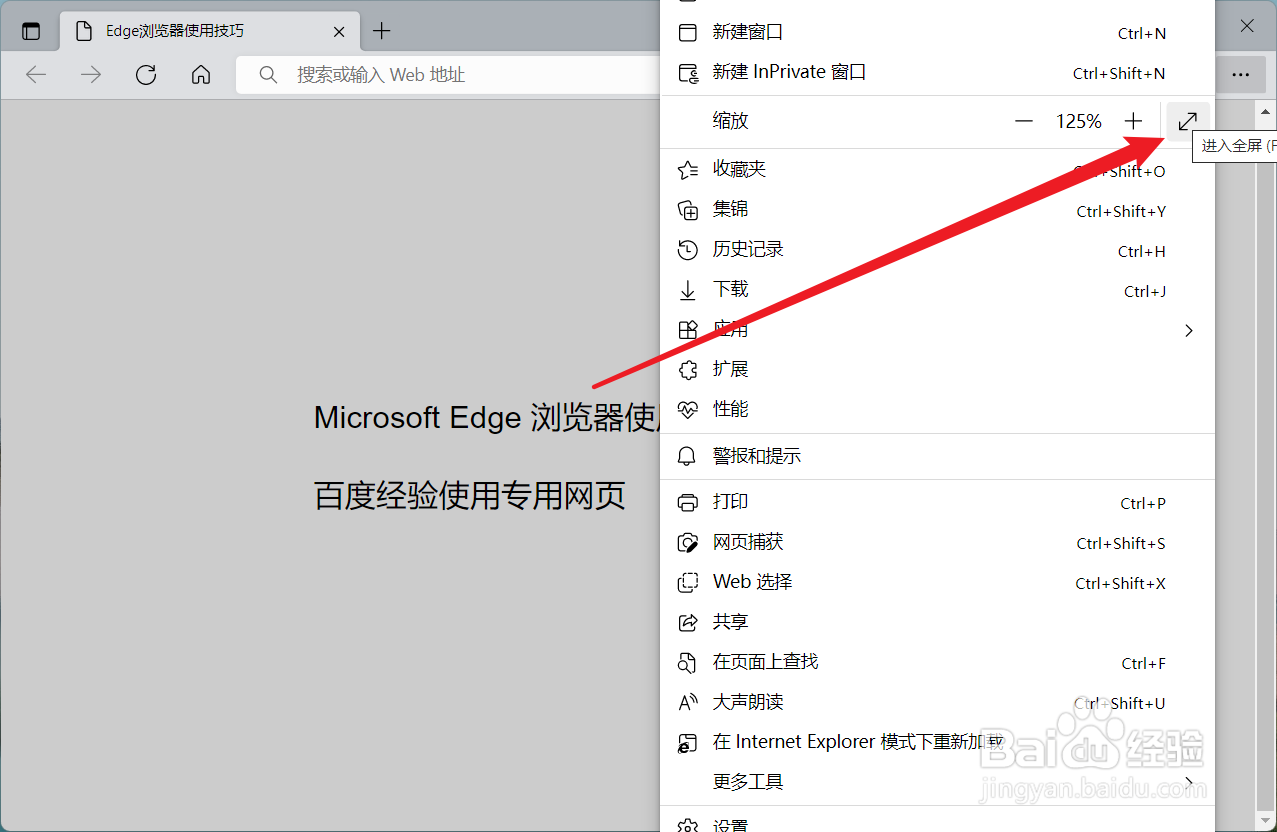Viewport: 1277px width, 832px height.
Task: Choose 在页面上查找 find on page
Action: click(938, 662)
